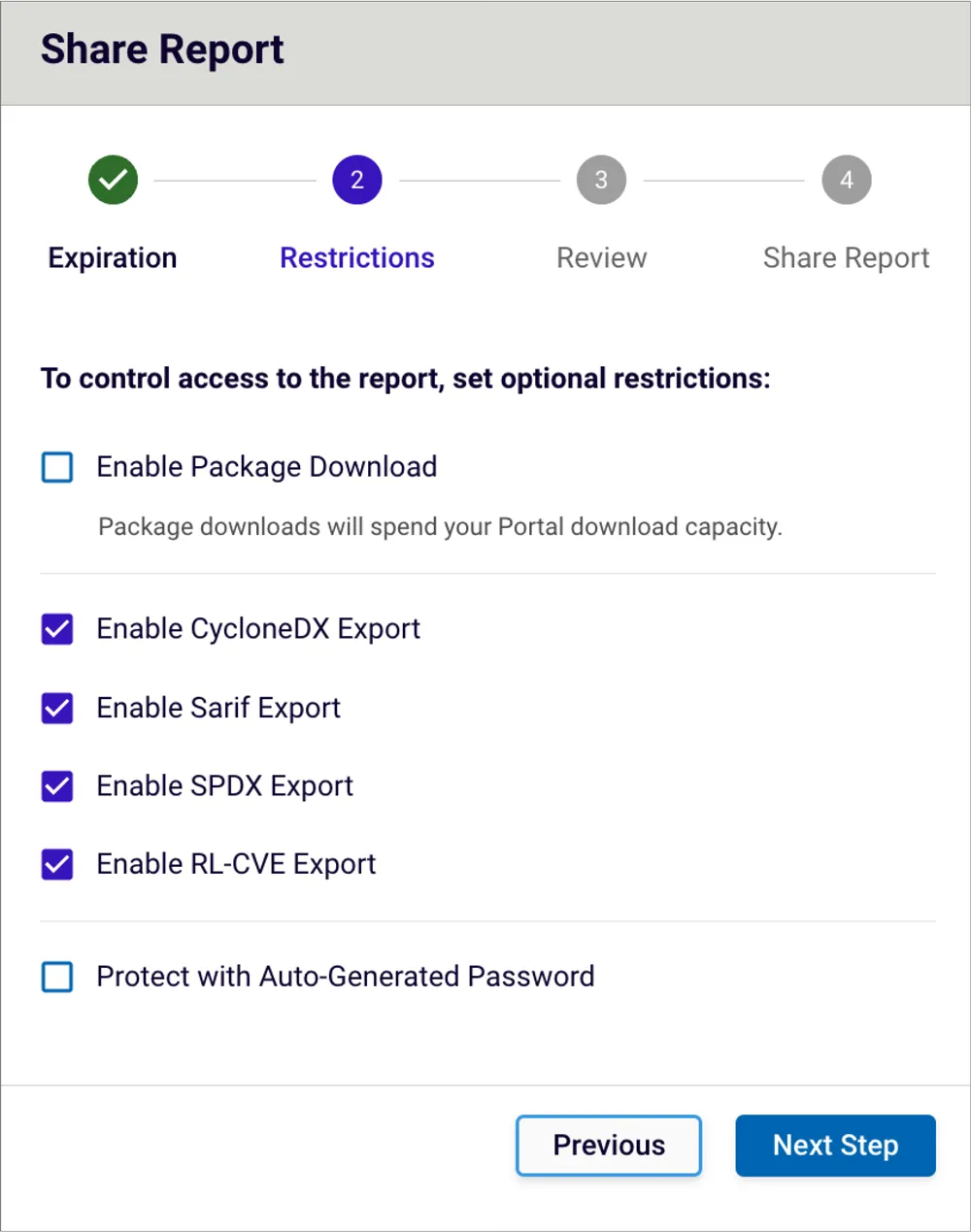Select the purple step 2 circle icon
971x1232 pixels.
click(356, 180)
